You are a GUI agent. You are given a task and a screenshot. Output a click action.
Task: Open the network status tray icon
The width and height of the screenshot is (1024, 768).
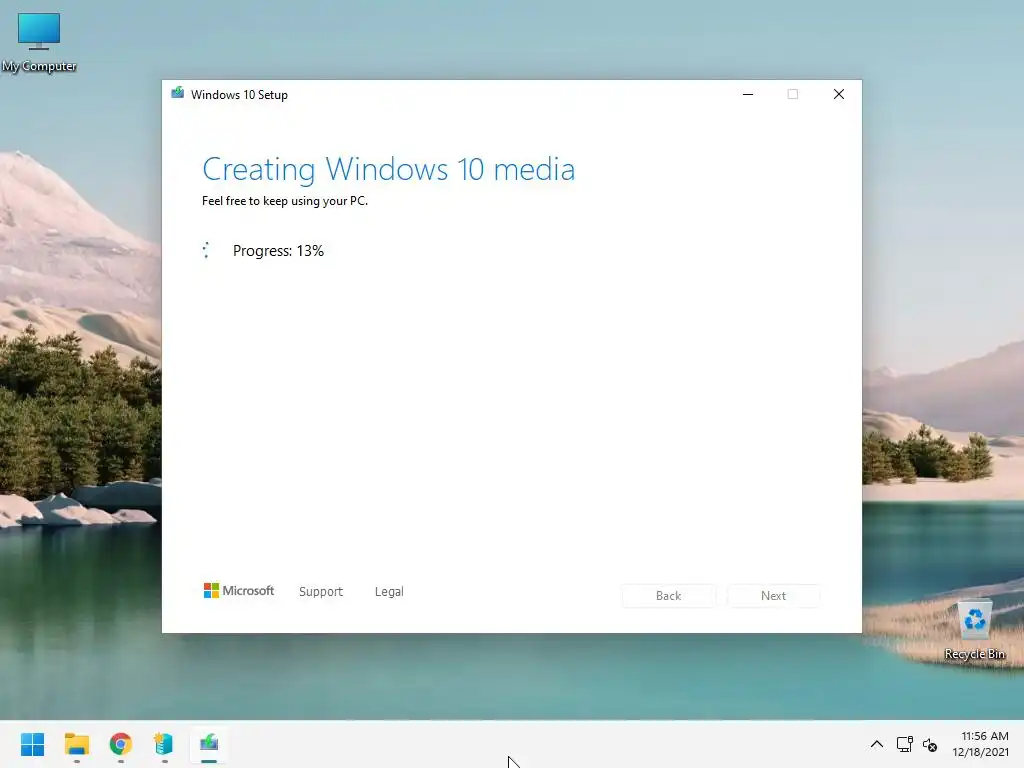click(x=904, y=744)
